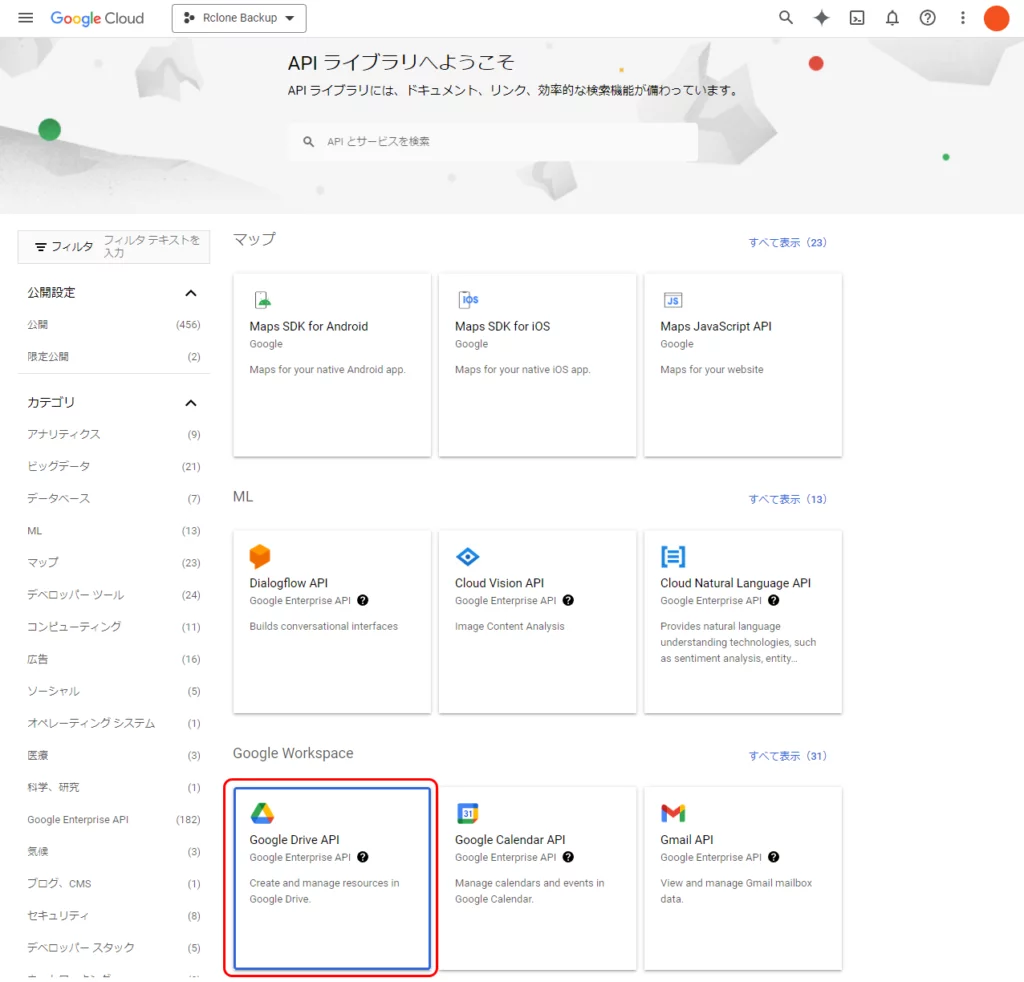The height and width of the screenshot is (982, 1024).
Task: Open the Cloud Natural Language API card
Action: 743,622
